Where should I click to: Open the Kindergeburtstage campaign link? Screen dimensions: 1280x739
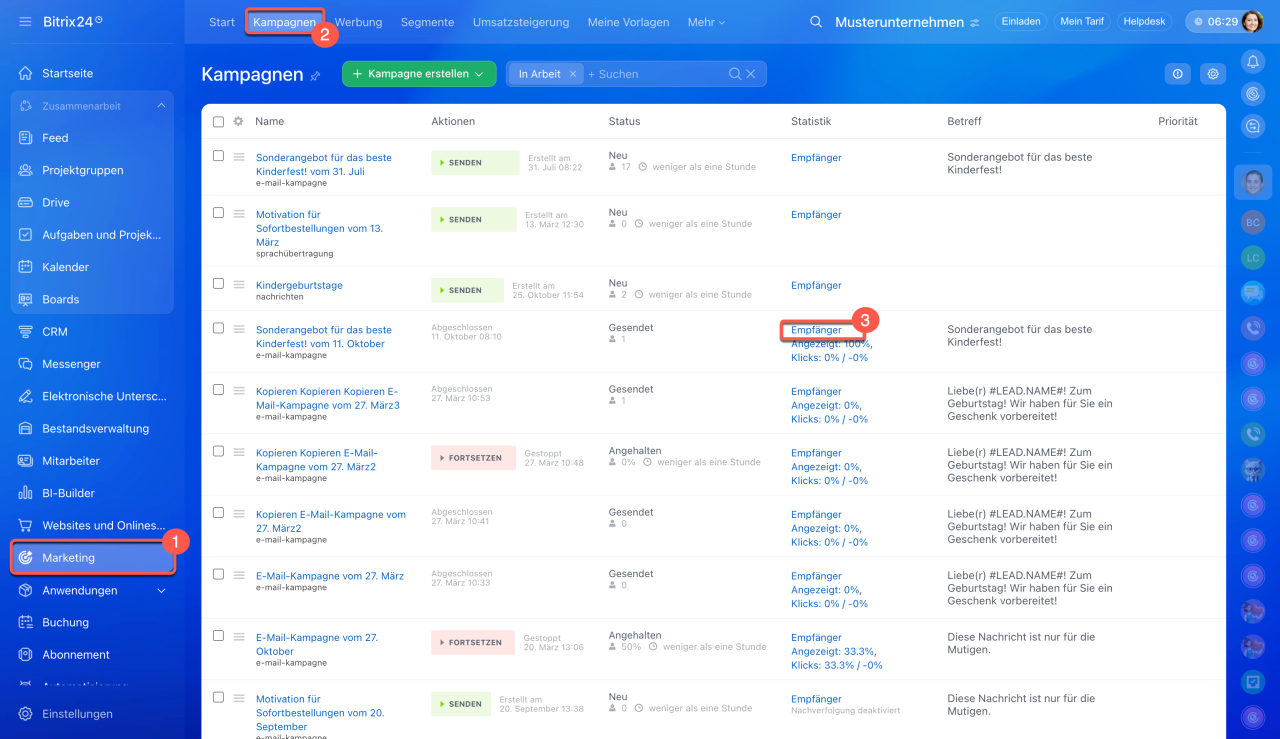[299, 285]
